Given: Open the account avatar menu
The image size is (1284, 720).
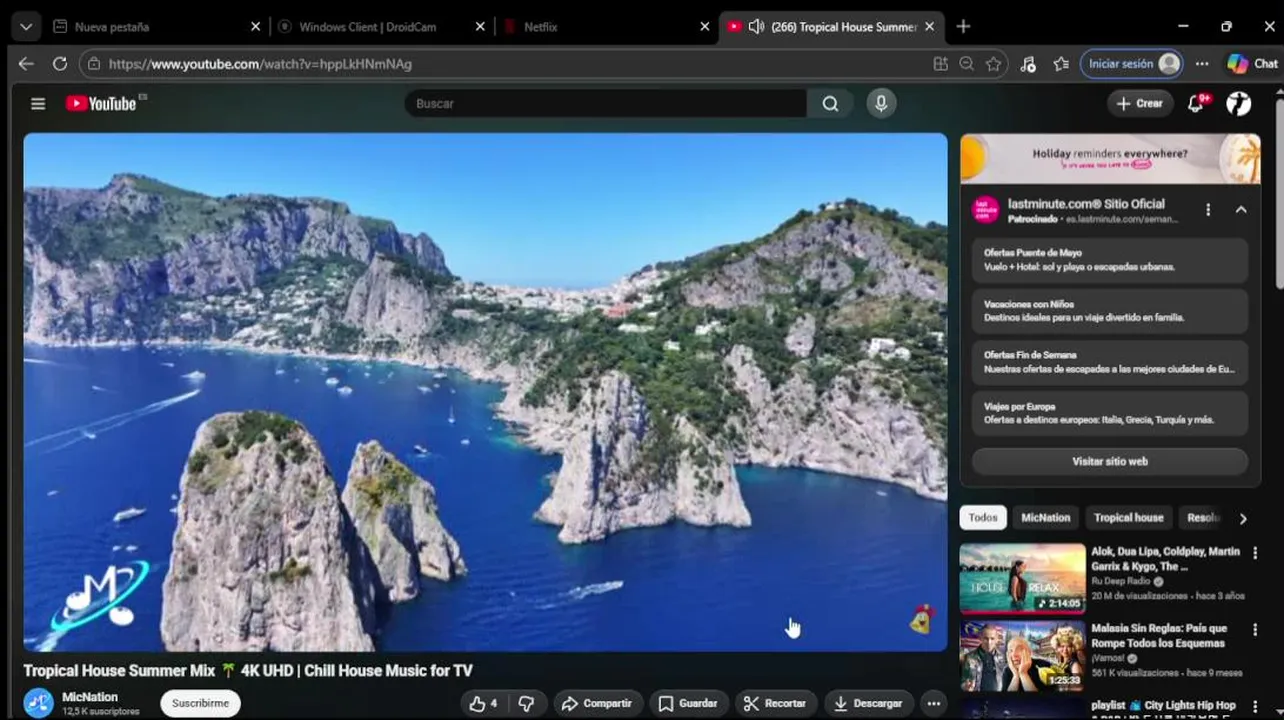Looking at the screenshot, I should pyautogui.click(x=1239, y=103).
